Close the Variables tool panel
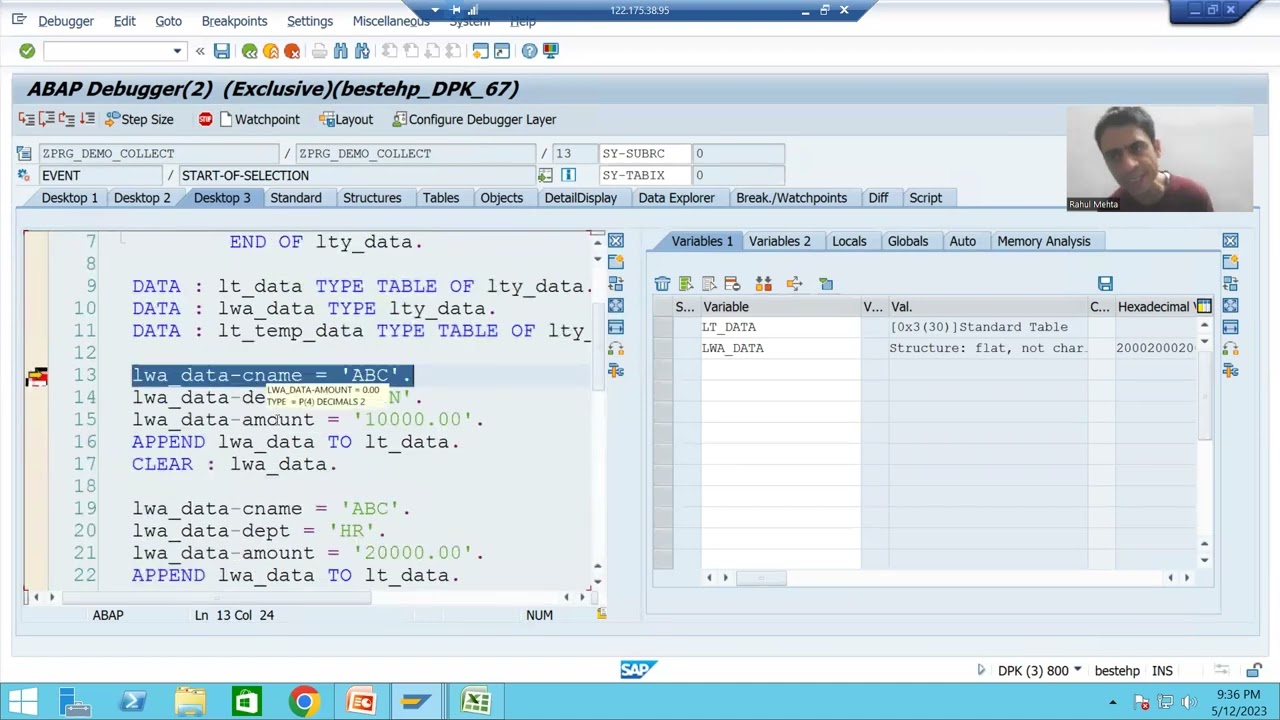 (x=1230, y=241)
